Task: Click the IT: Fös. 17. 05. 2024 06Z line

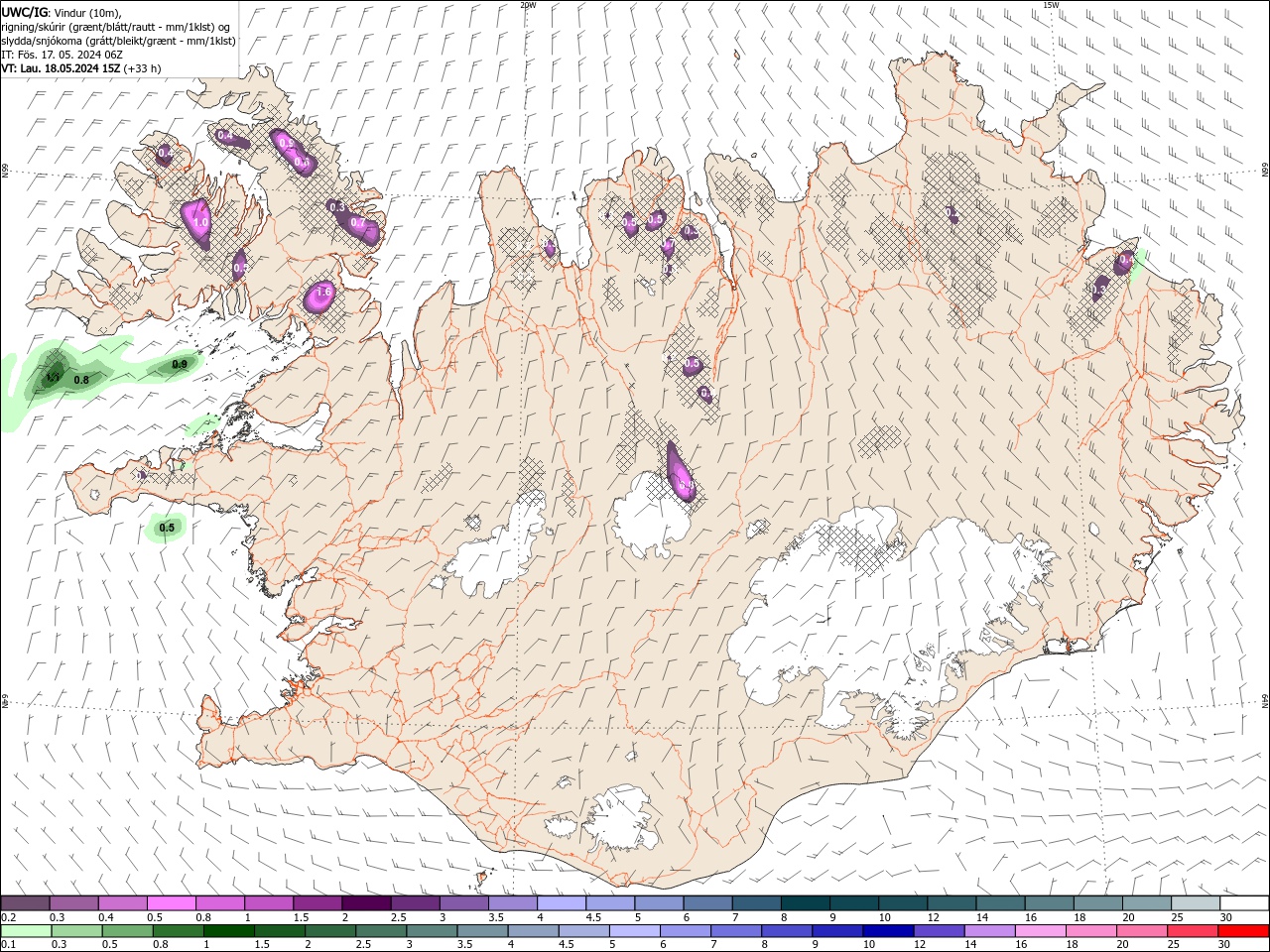Action: (63, 55)
